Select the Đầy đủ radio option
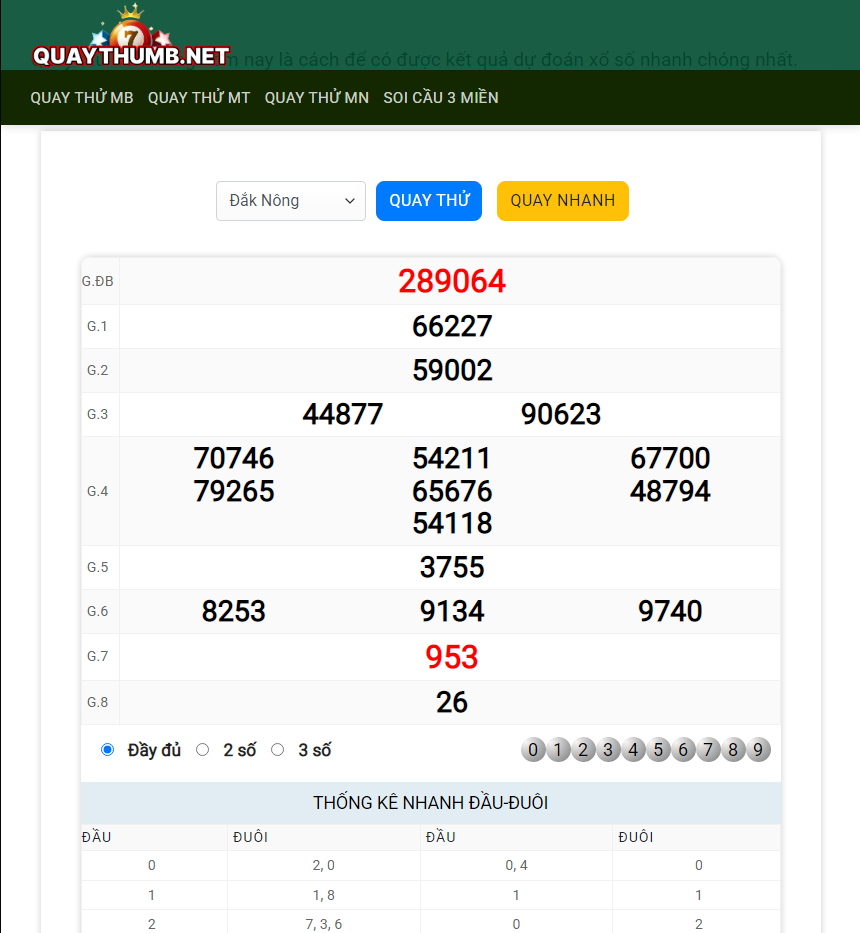Viewport: 860px width, 933px height. 108,750
